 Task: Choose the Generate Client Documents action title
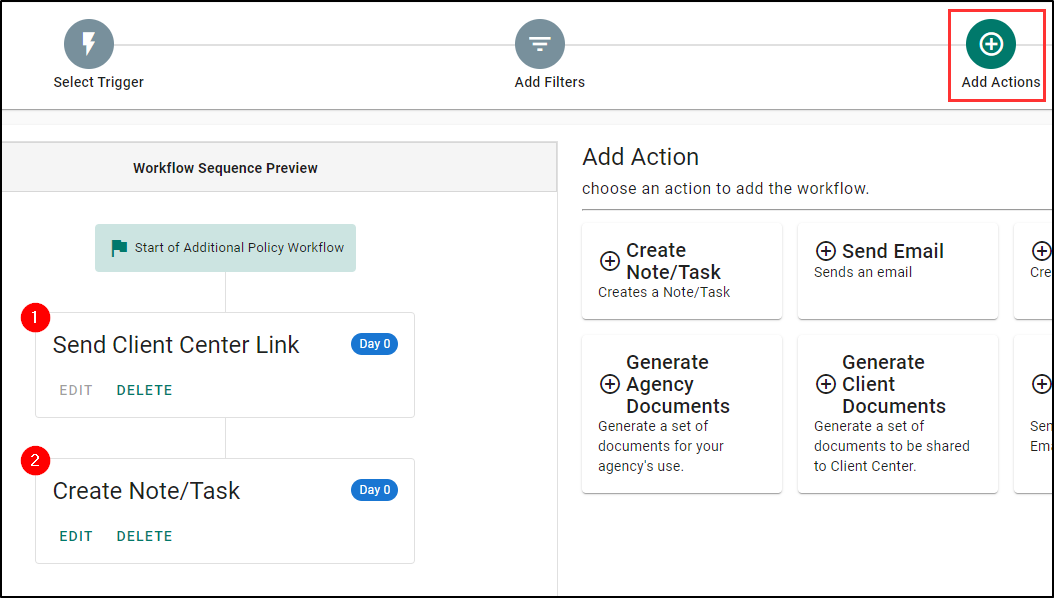(893, 384)
